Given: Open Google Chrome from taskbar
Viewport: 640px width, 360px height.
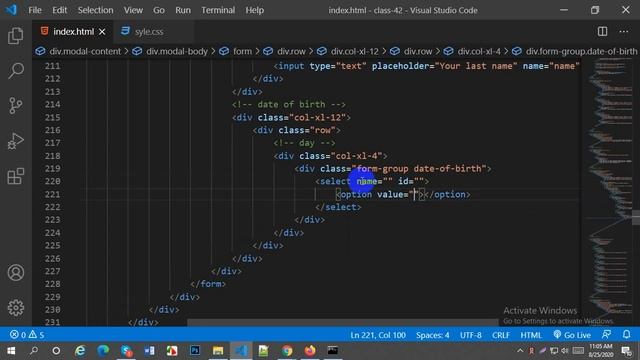Looking at the screenshot, I should 287,351.
